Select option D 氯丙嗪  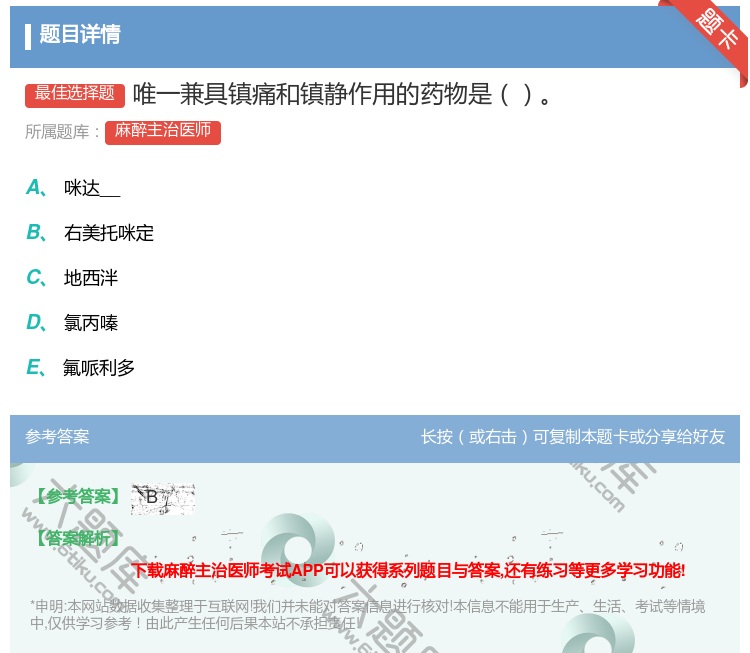click(72, 323)
